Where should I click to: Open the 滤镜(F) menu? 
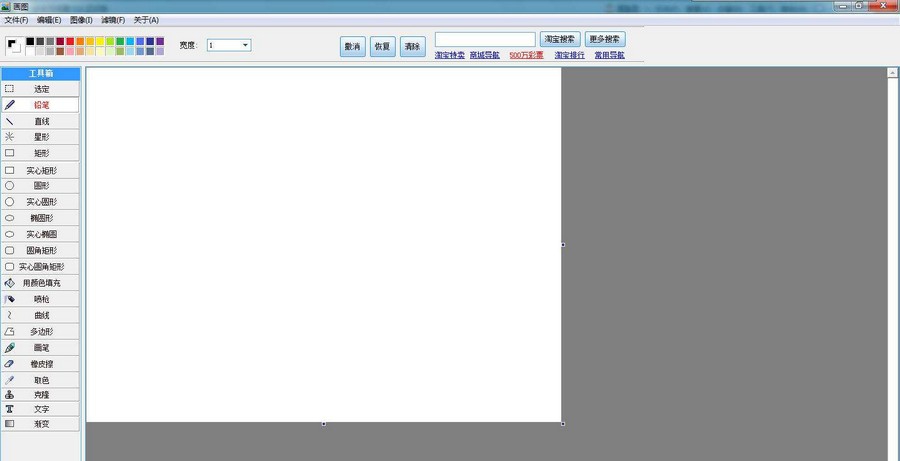113,20
